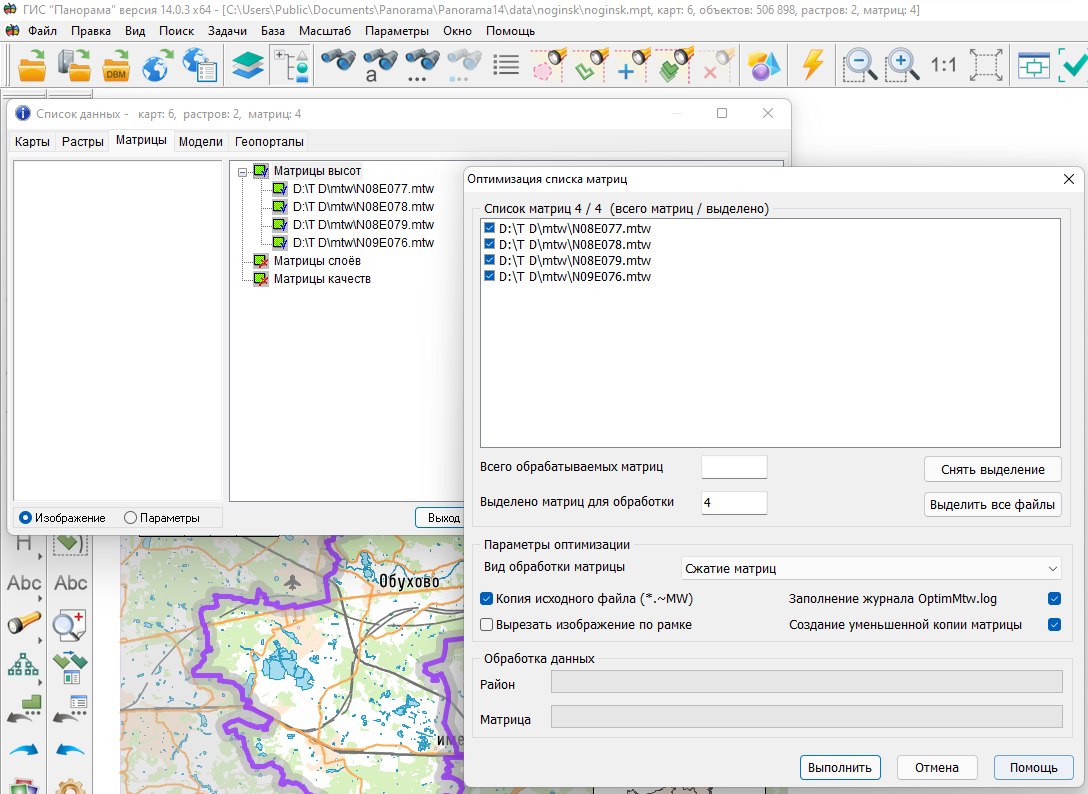Select the 1:1 scale tool

[x=944, y=65]
